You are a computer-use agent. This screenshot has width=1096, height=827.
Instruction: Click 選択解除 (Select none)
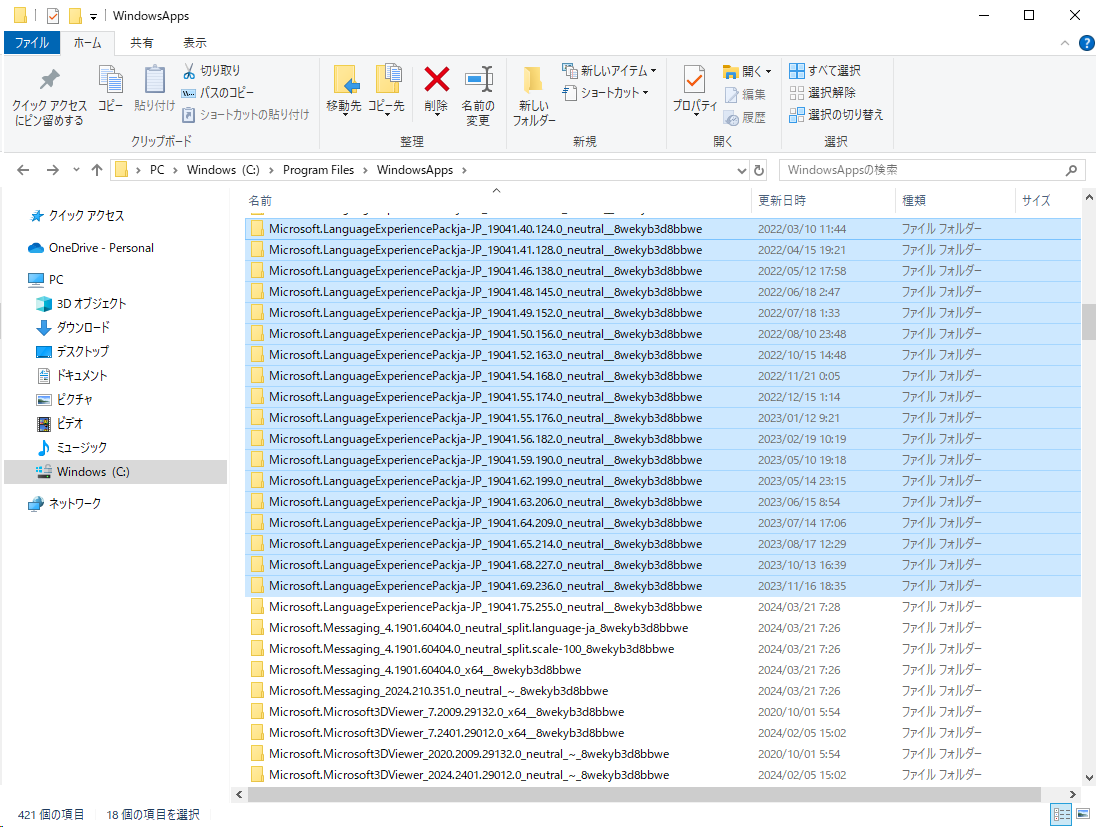point(822,92)
